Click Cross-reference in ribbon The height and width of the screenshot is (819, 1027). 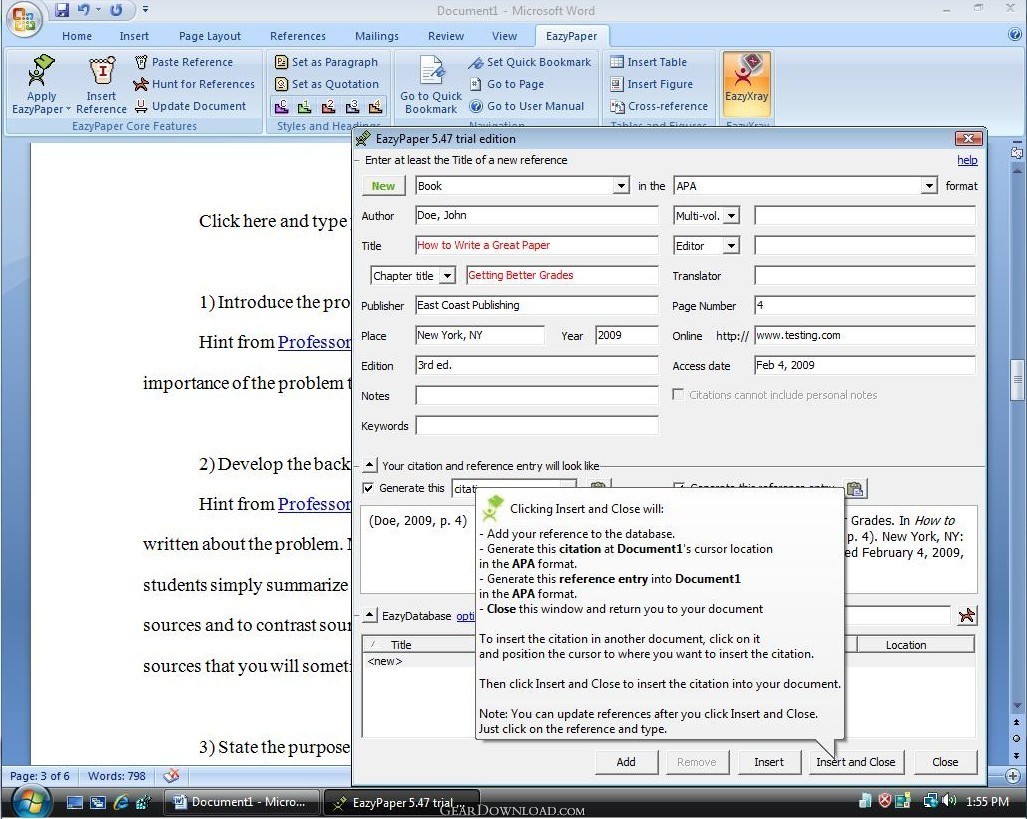(659, 106)
